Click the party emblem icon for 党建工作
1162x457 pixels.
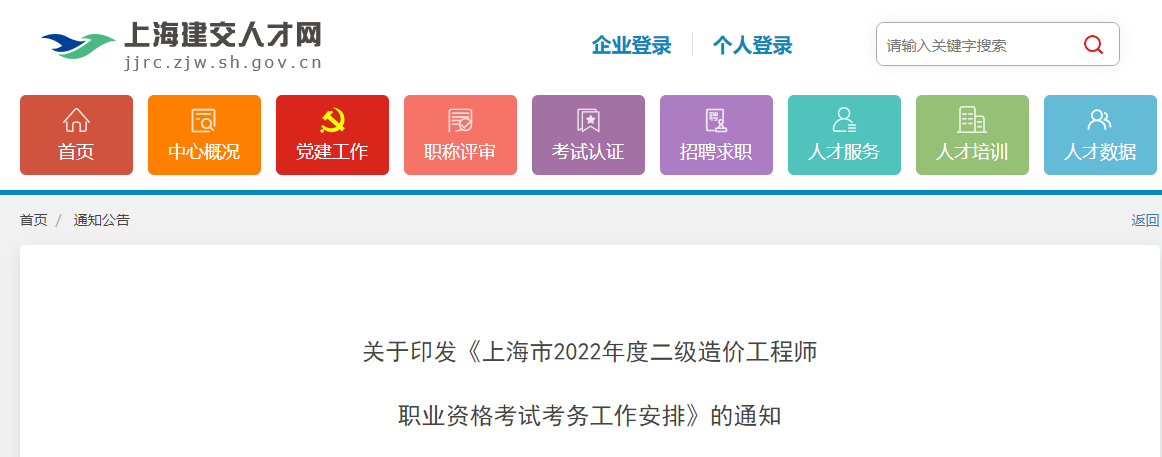(x=332, y=121)
